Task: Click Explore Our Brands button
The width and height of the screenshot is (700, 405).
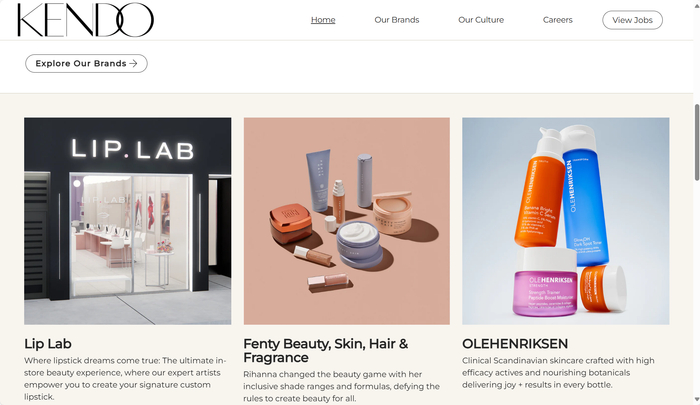Action: point(86,63)
